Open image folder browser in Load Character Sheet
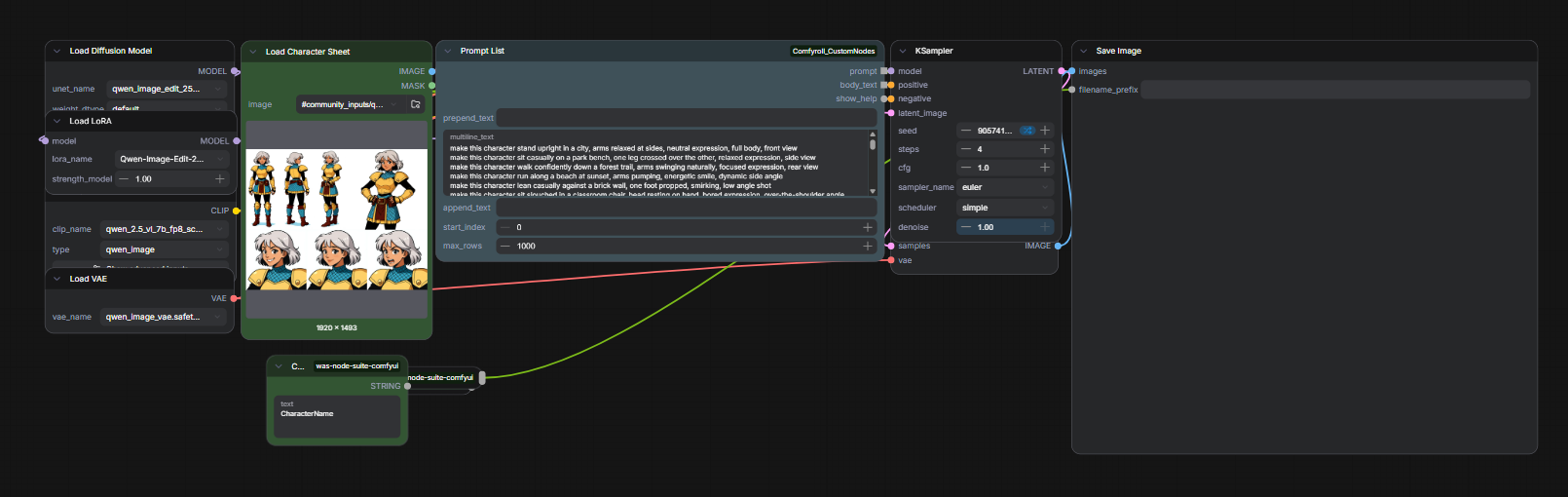Screen dimensions: 1568x497 [416, 104]
